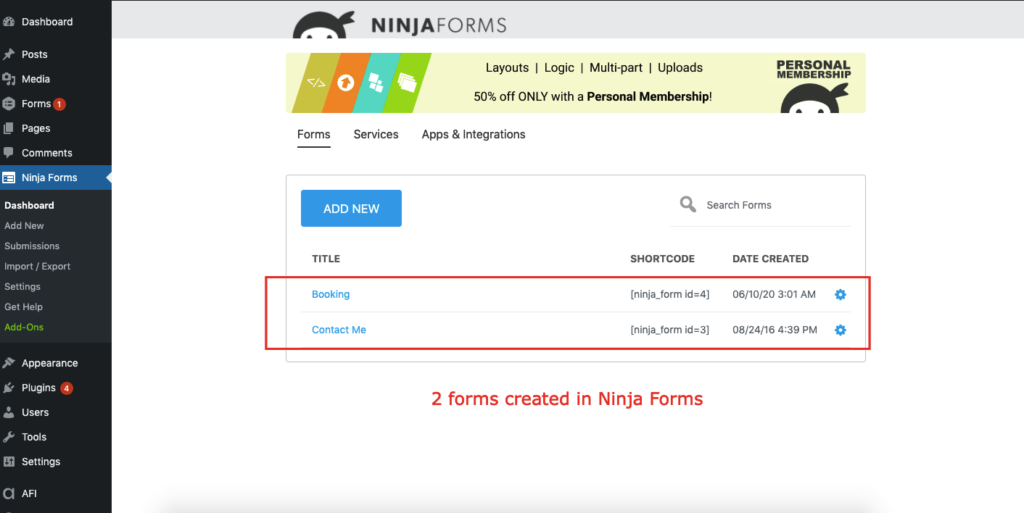The width and height of the screenshot is (1024, 513).
Task: Open gear settings for Booking form
Action: [x=840, y=294]
